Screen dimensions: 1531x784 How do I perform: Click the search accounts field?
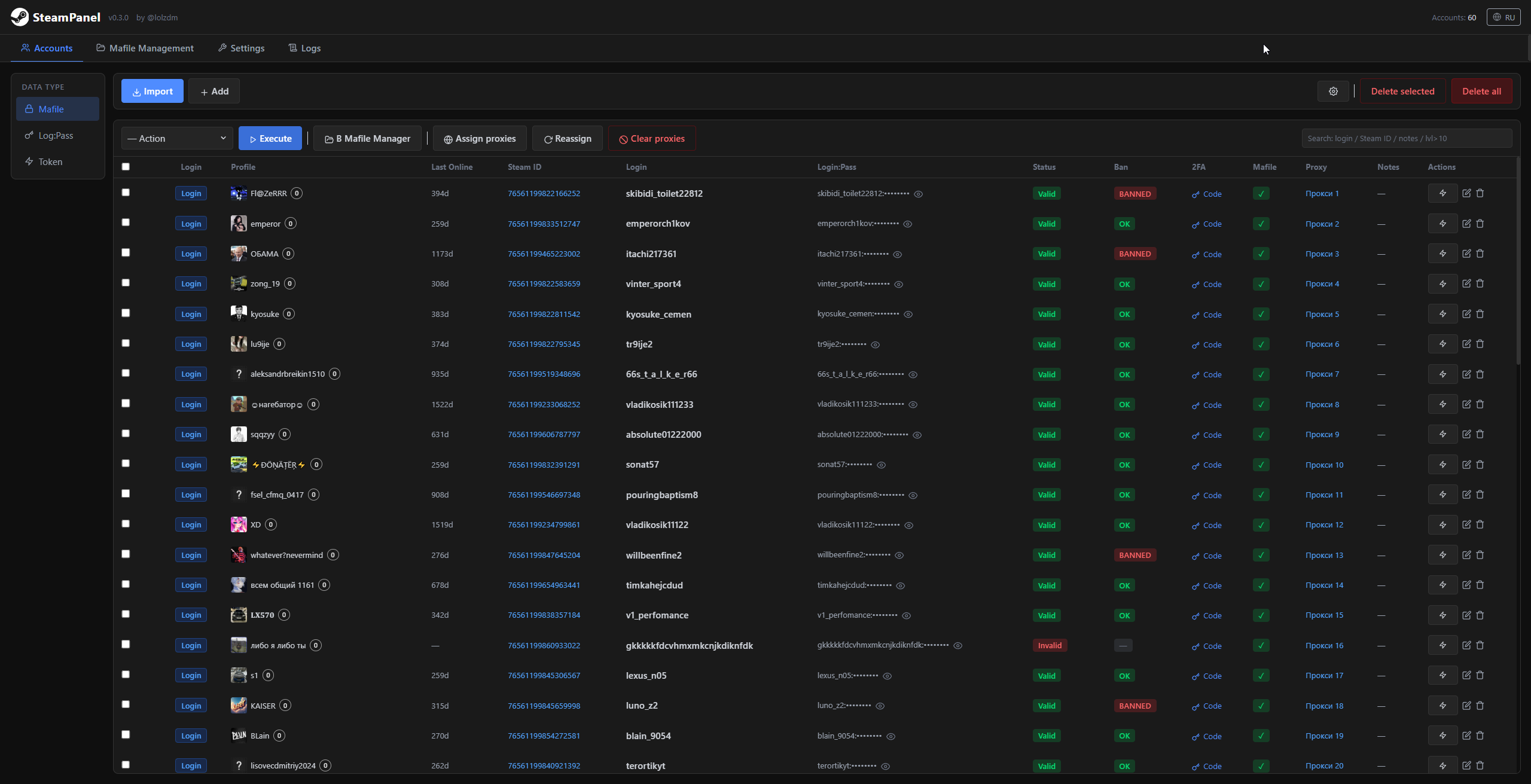tap(1407, 138)
